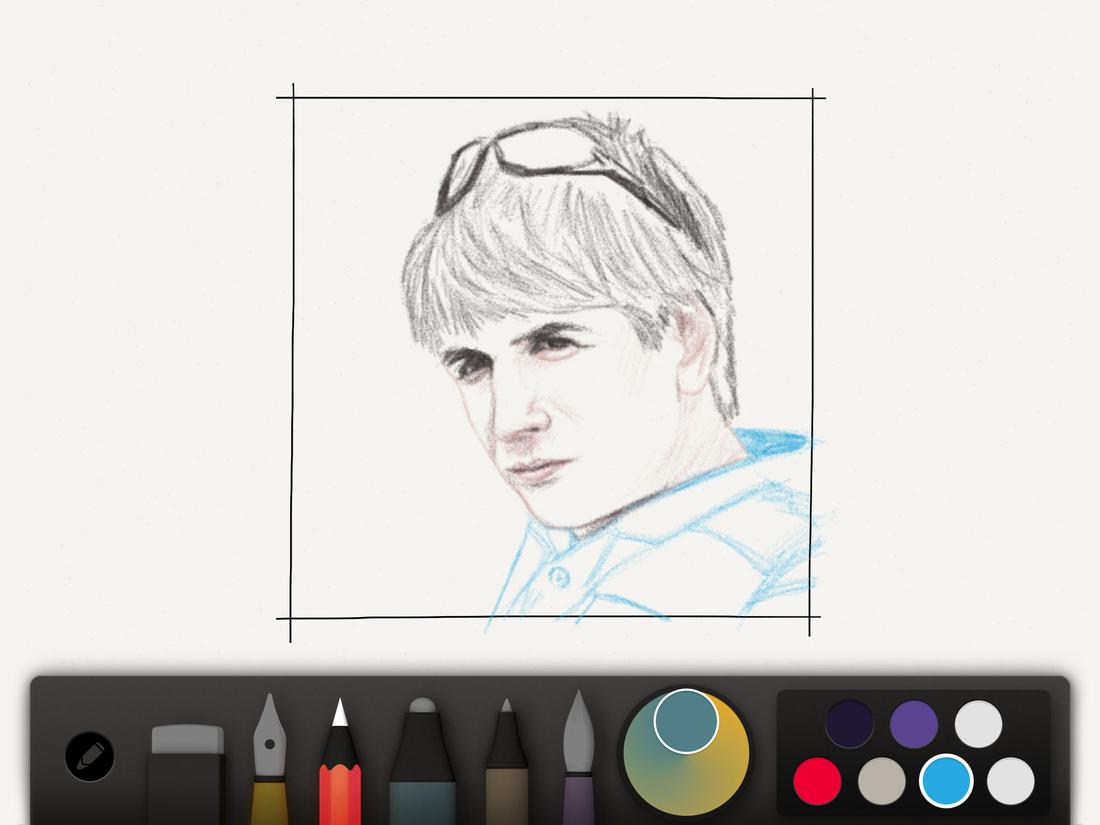Tap the hand-drawn frame border
The width and height of the screenshot is (1100, 825).
coord(290,350)
